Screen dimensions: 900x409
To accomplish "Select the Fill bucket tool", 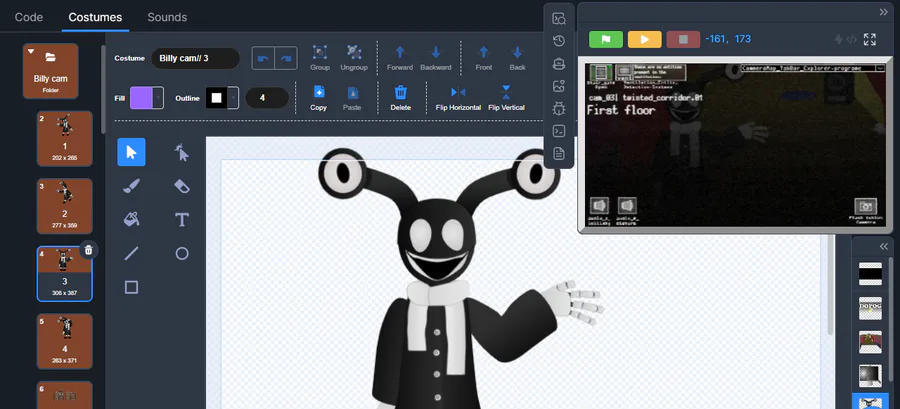I will (x=131, y=219).
